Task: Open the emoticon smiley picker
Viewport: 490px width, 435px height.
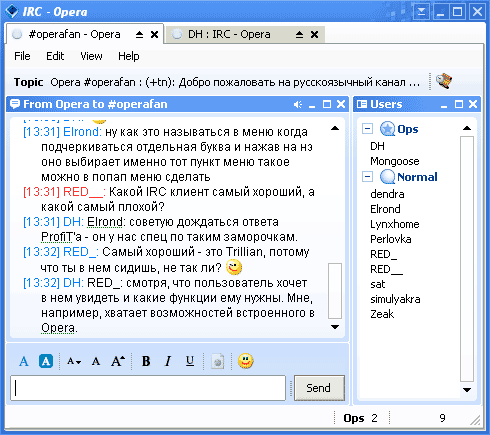Action: [x=246, y=361]
